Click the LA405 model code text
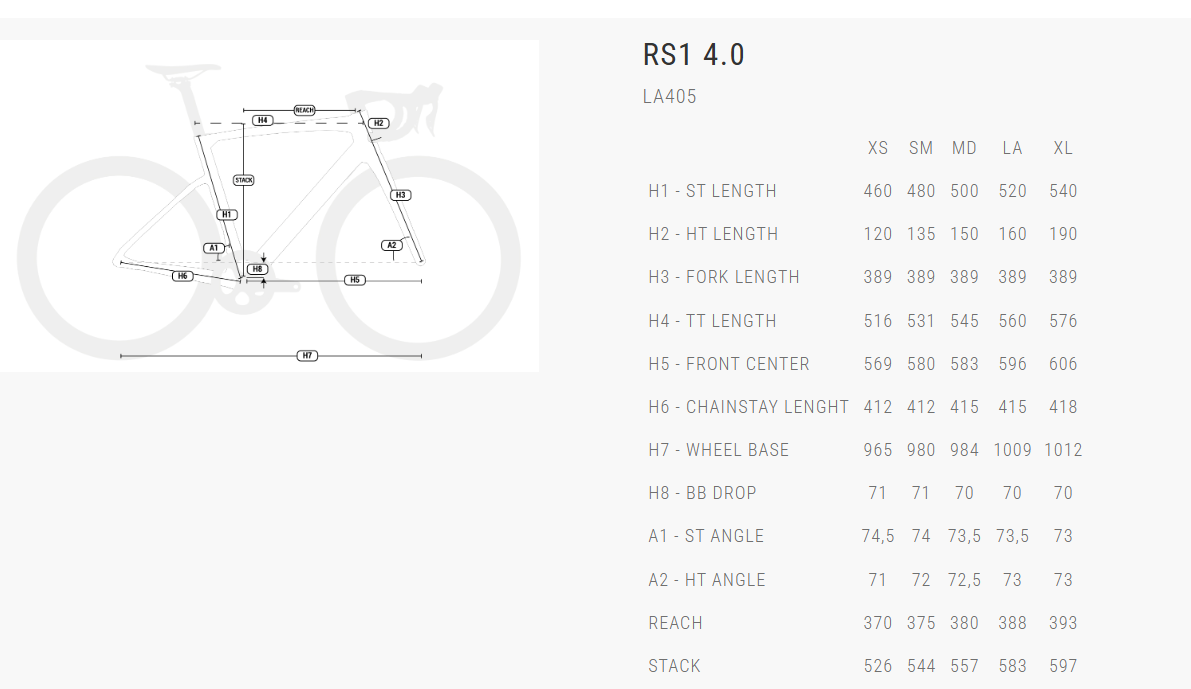The height and width of the screenshot is (689, 1191). [x=669, y=97]
